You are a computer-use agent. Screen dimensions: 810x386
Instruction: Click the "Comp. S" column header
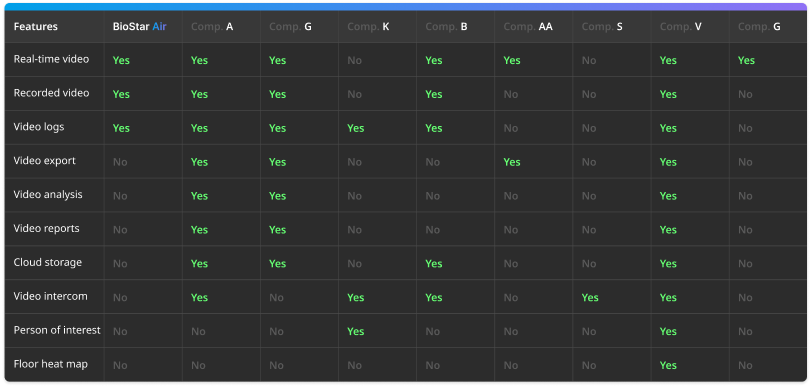coord(602,26)
